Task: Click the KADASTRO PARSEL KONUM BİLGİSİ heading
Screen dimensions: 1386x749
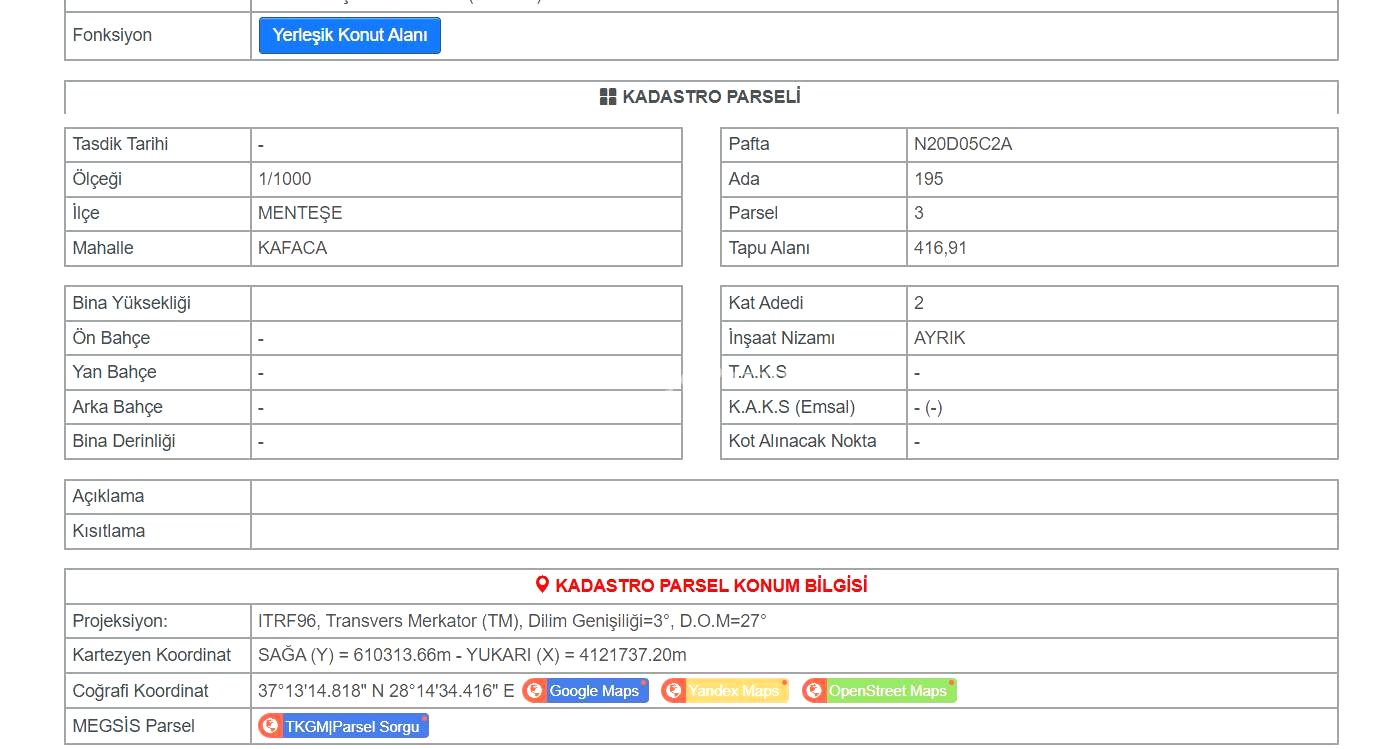Action: [x=711, y=585]
